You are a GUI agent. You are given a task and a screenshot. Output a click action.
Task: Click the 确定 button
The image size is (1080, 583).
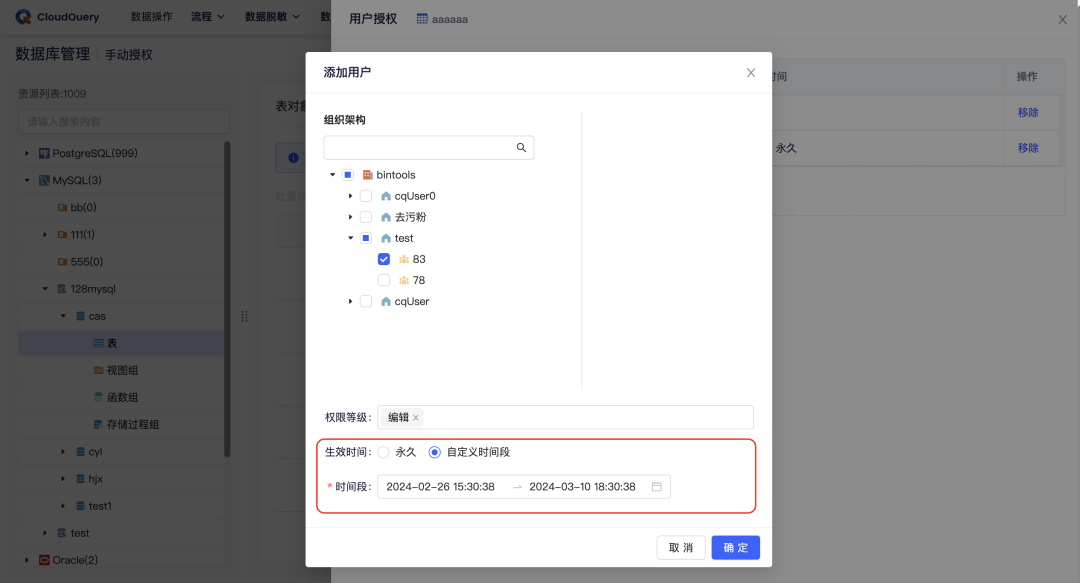[736, 547]
